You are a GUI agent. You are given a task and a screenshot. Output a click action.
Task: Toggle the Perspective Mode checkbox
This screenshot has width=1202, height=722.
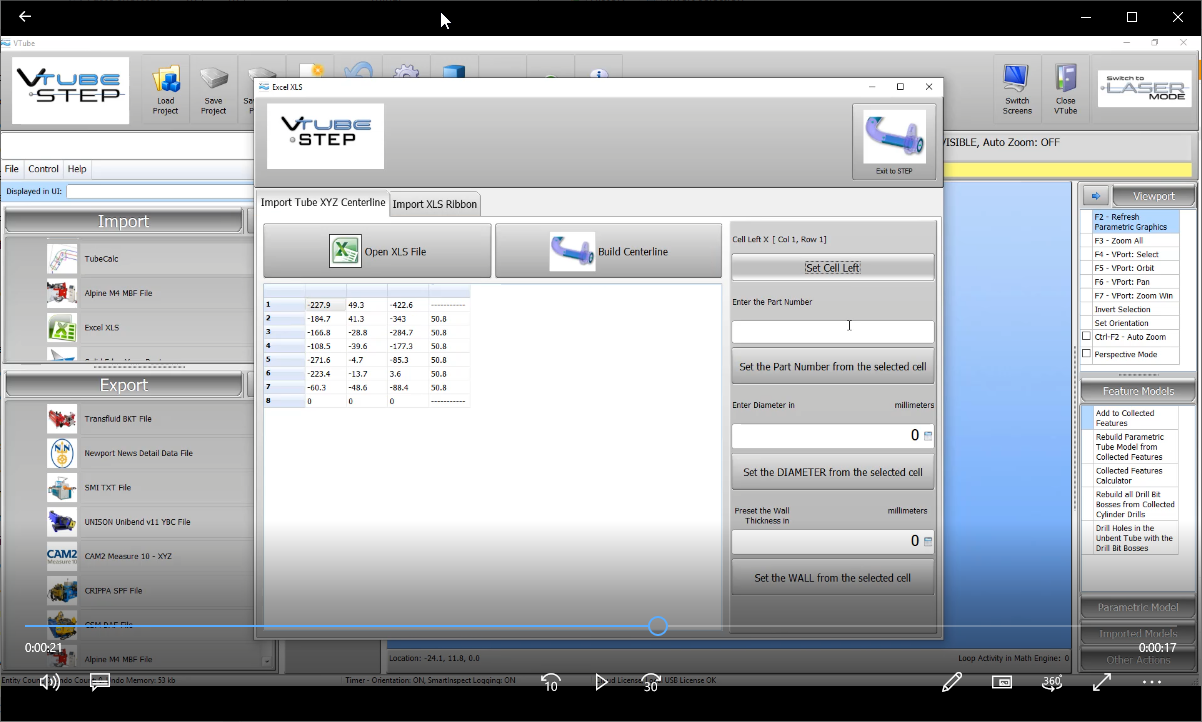(1087, 354)
